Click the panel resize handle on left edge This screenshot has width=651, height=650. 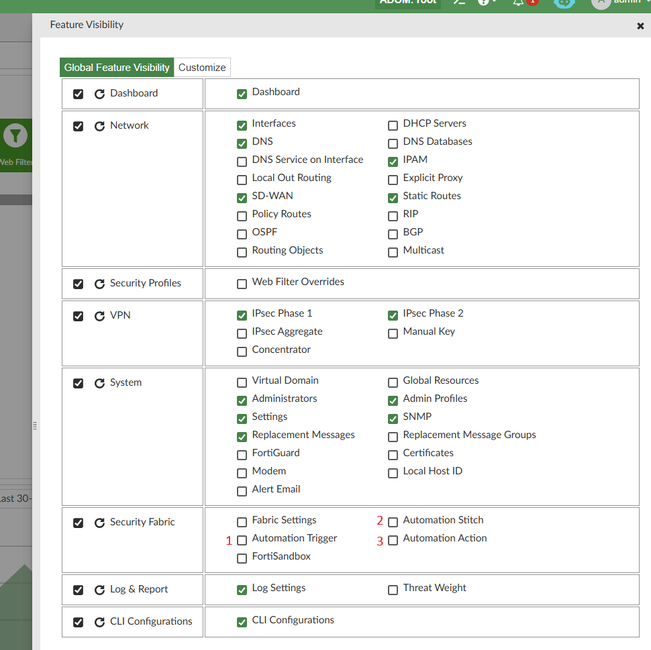click(35, 426)
